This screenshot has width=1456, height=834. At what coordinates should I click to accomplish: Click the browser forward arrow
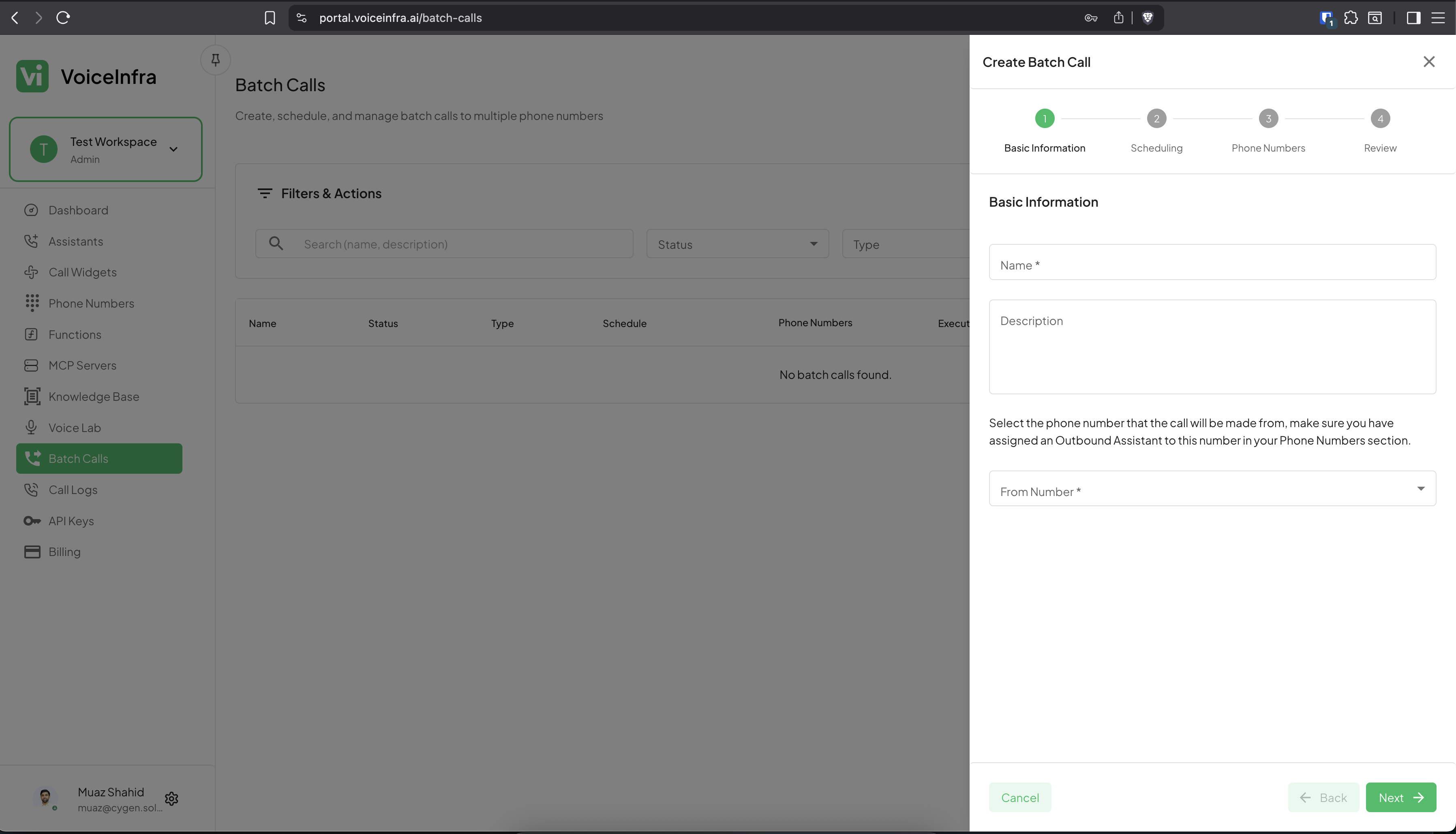pos(39,18)
